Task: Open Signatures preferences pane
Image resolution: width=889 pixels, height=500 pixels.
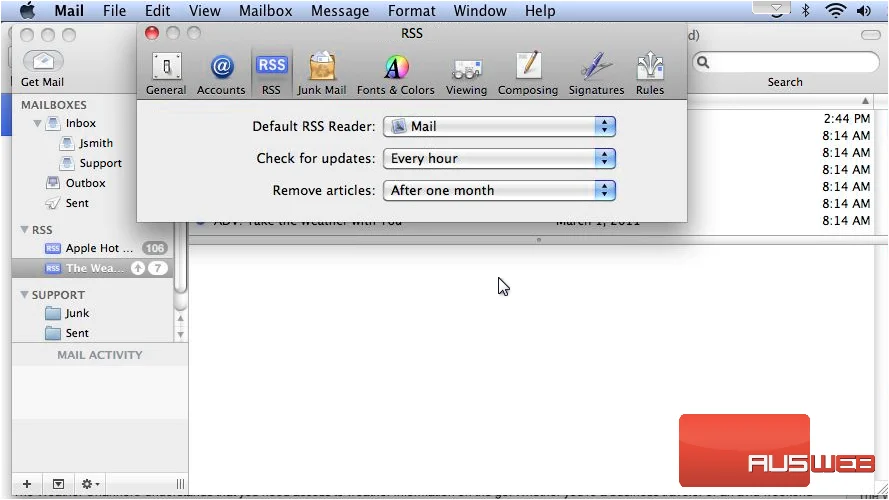Action: 596,74
